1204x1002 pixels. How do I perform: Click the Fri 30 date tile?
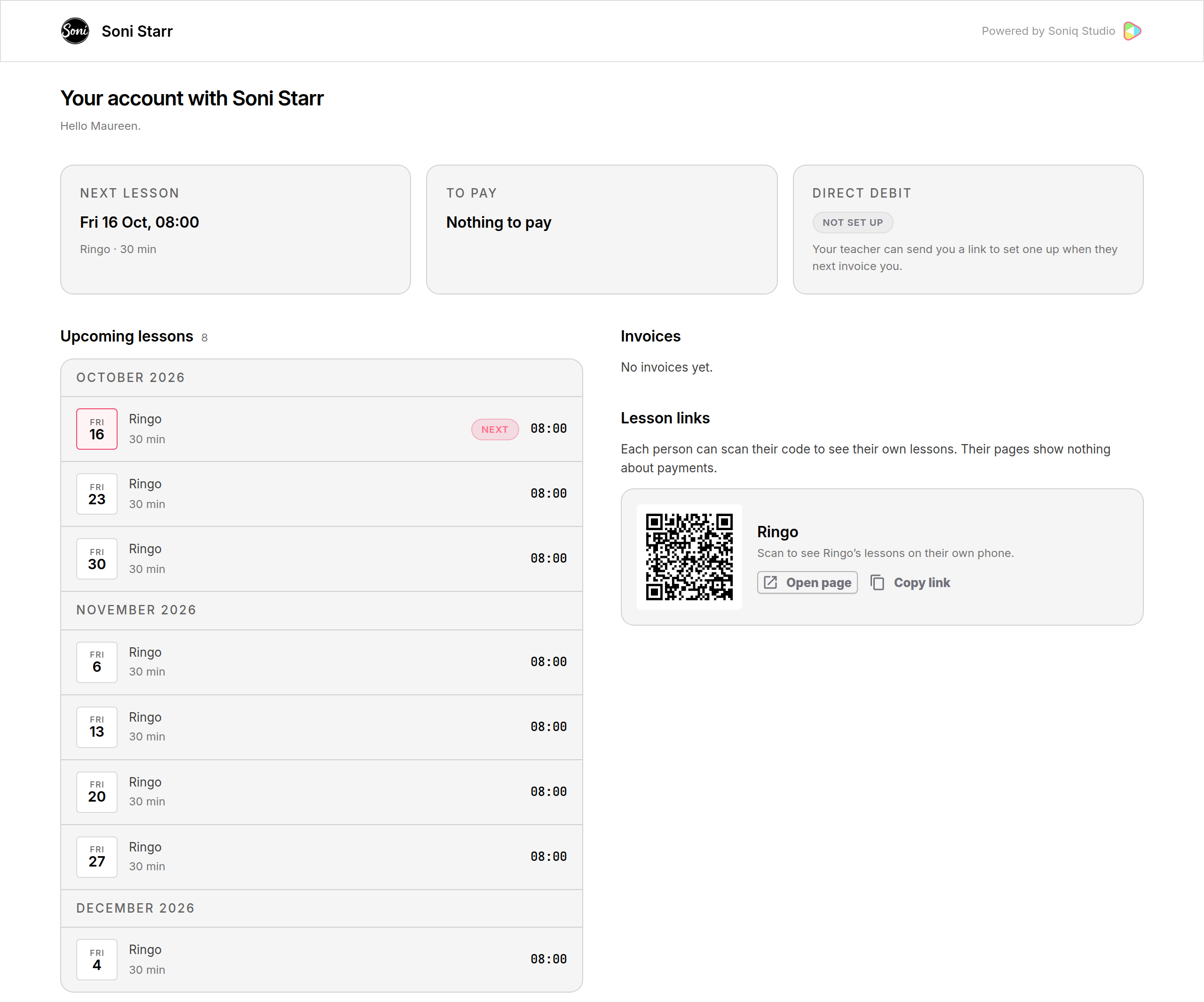[x=97, y=559]
